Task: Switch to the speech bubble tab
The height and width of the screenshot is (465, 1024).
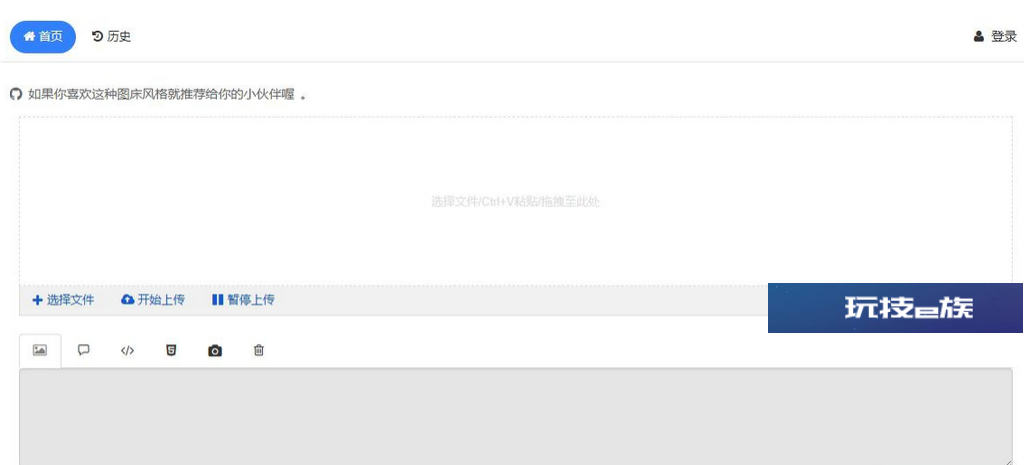Action: (x=84, y=350)
